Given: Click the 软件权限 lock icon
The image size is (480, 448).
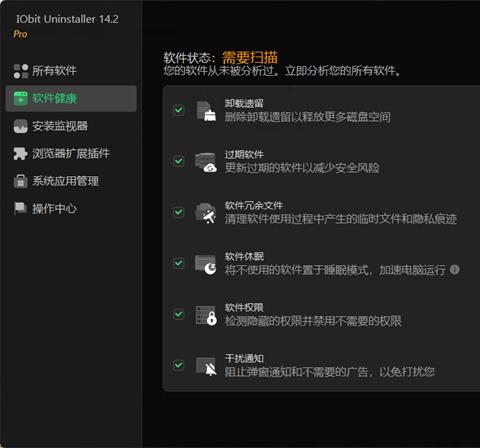Looking at the screenshot, I should pyautogui.click(x=206, y=315).
